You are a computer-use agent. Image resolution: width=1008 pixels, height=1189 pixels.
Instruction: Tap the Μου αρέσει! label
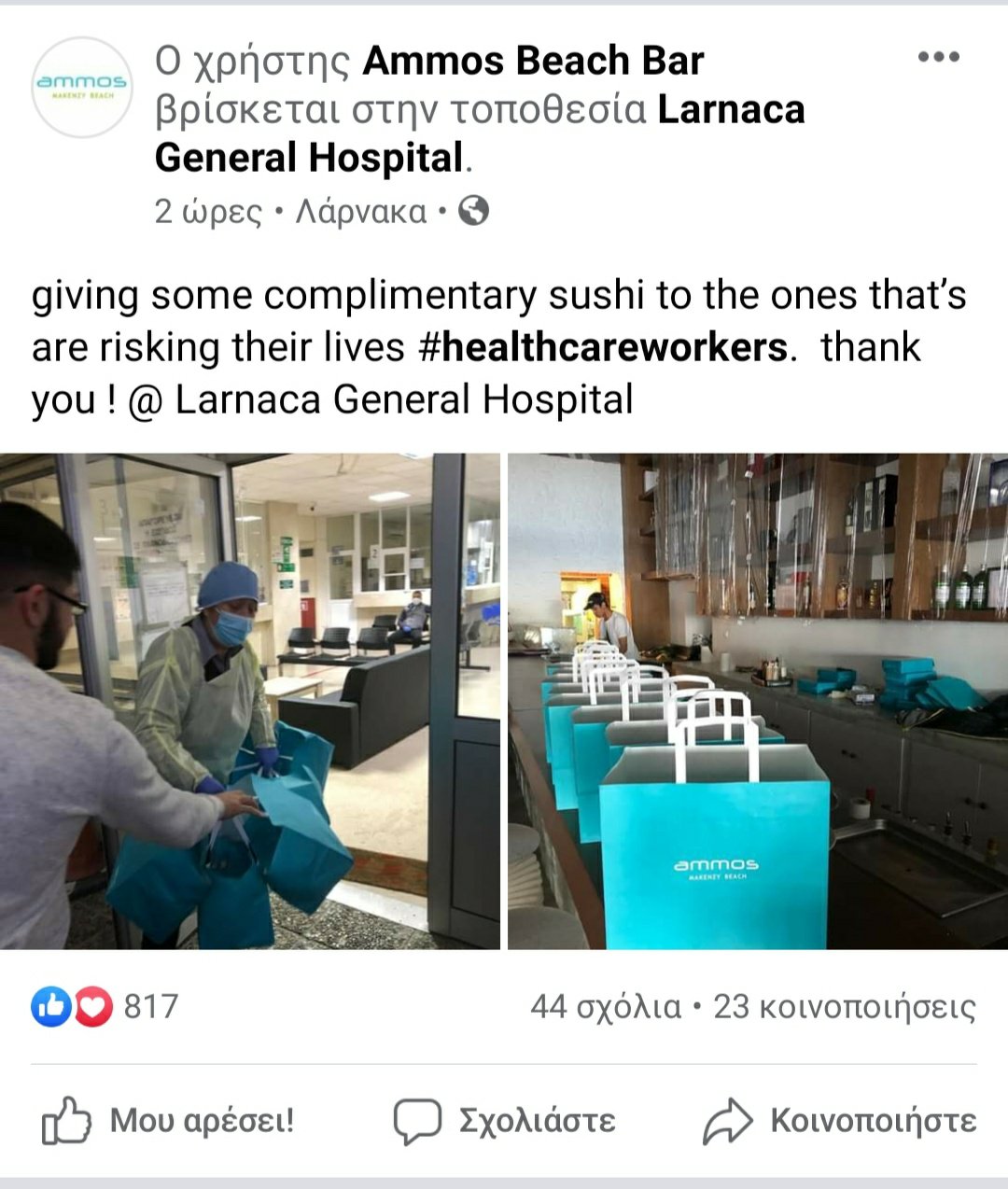(x=203, y=1120)
